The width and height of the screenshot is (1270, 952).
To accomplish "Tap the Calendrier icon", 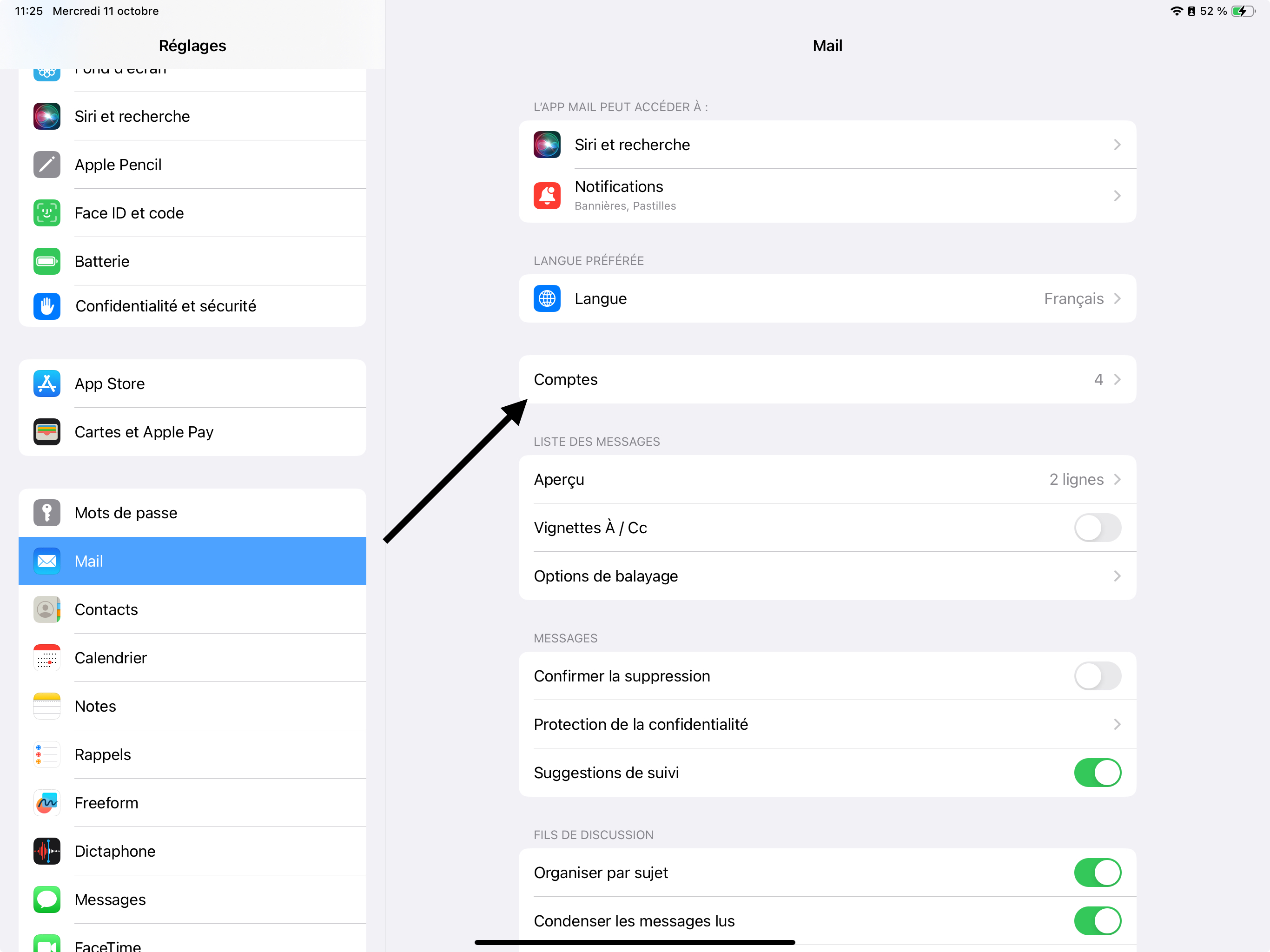I will pyautogui.click(x=47, y=658).
